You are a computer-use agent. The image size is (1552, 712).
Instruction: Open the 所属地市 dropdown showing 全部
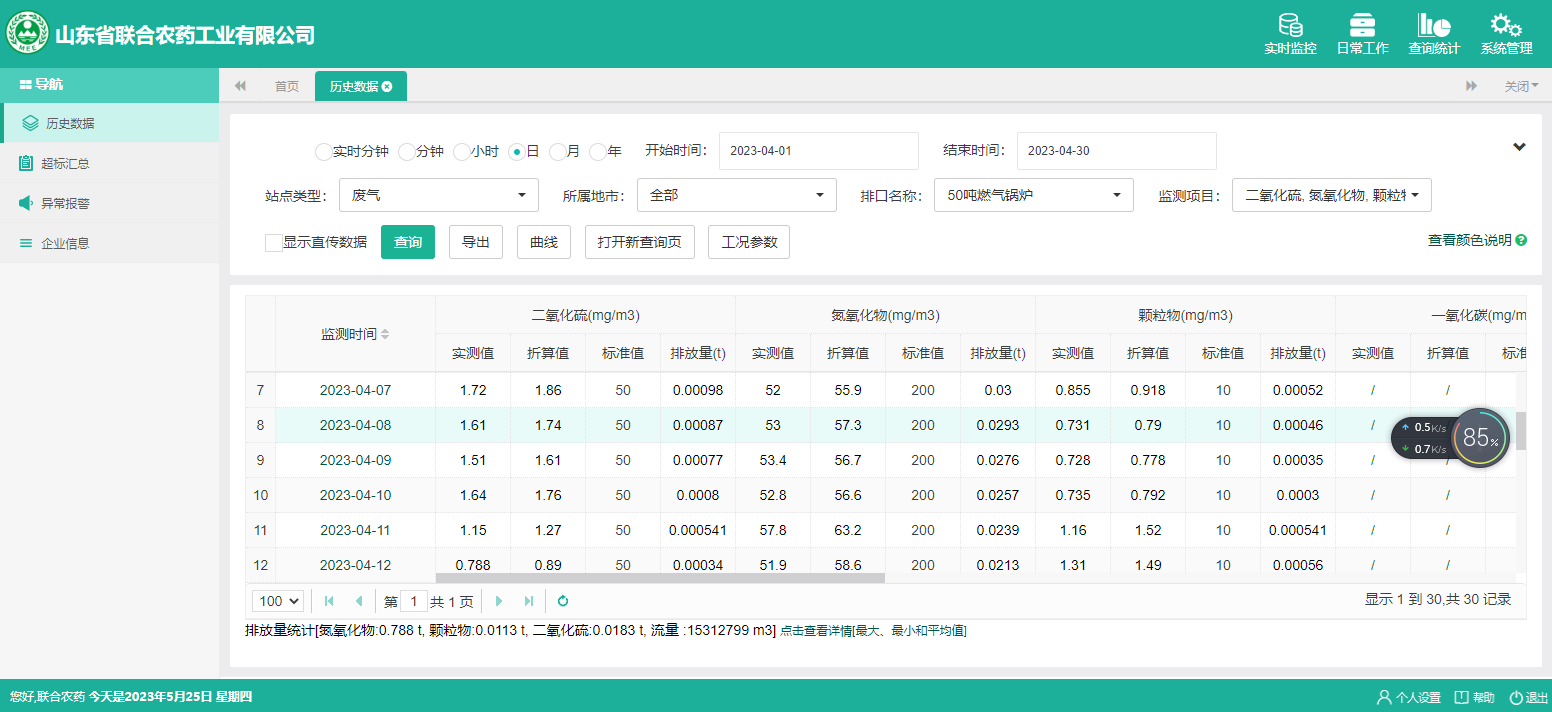tap(737, 195)
